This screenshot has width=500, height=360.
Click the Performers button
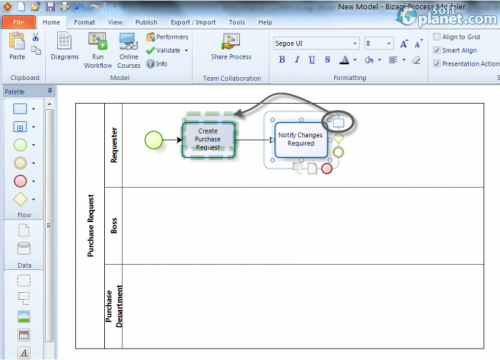tap(167, 37)
